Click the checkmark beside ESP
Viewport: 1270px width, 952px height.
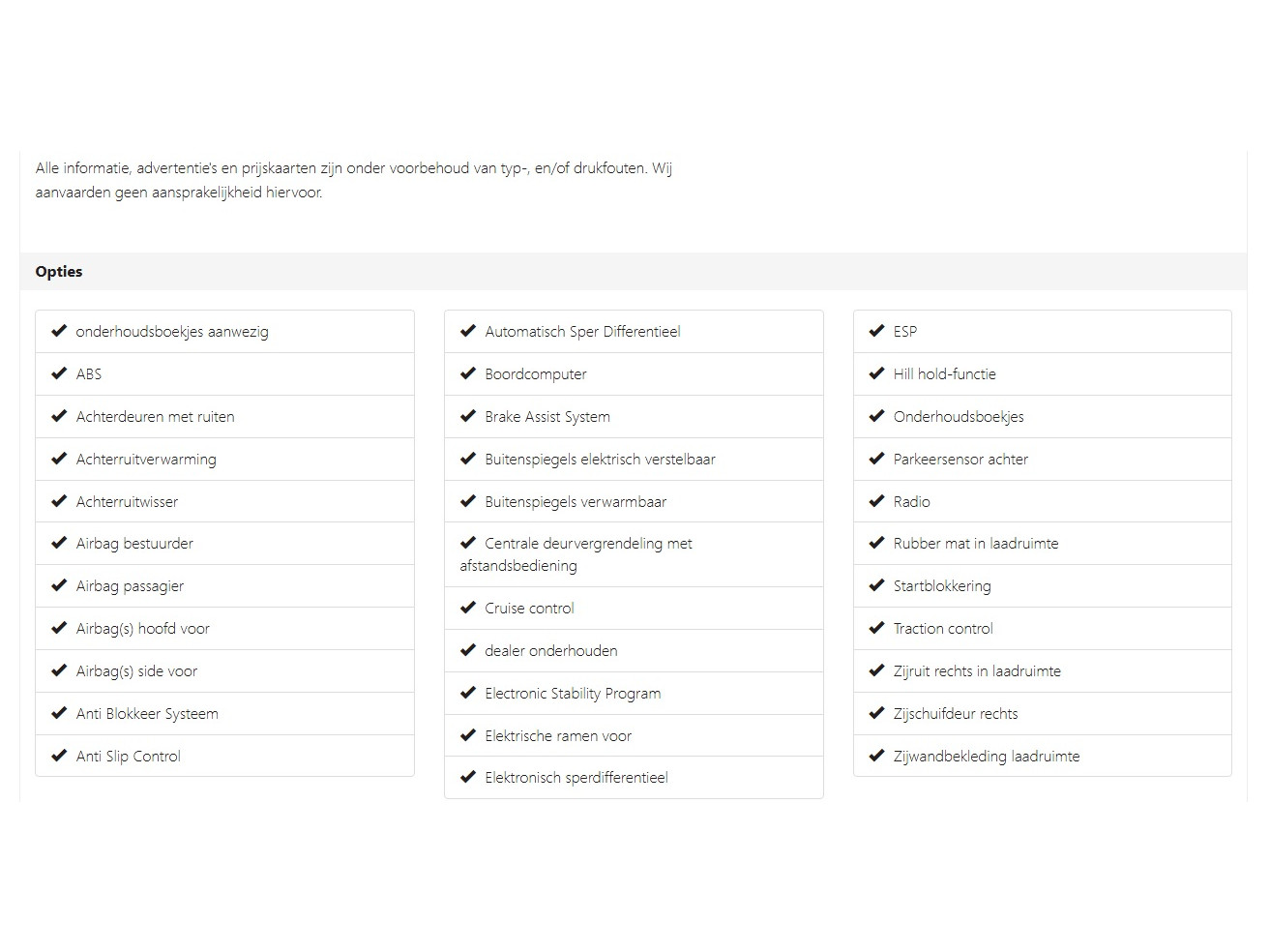[x=876, y=331]
